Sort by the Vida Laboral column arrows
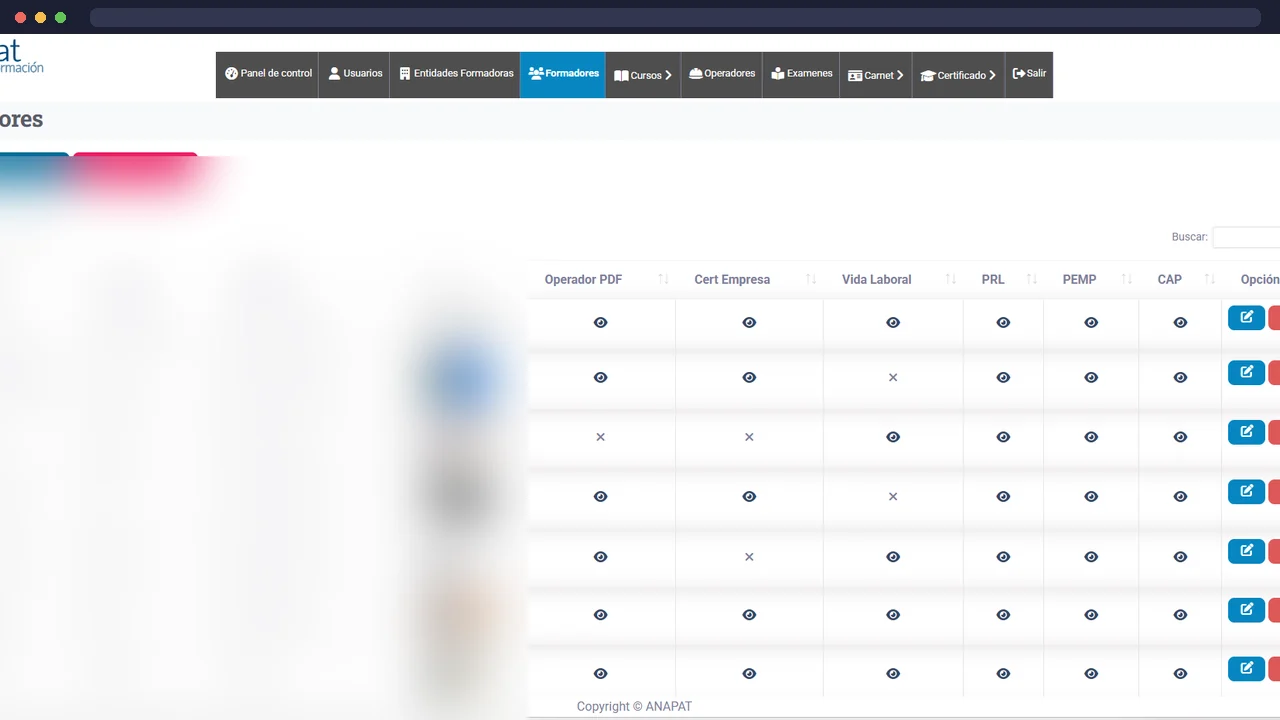This screenshot has width=1280, height=720. [x=951, y=279]
